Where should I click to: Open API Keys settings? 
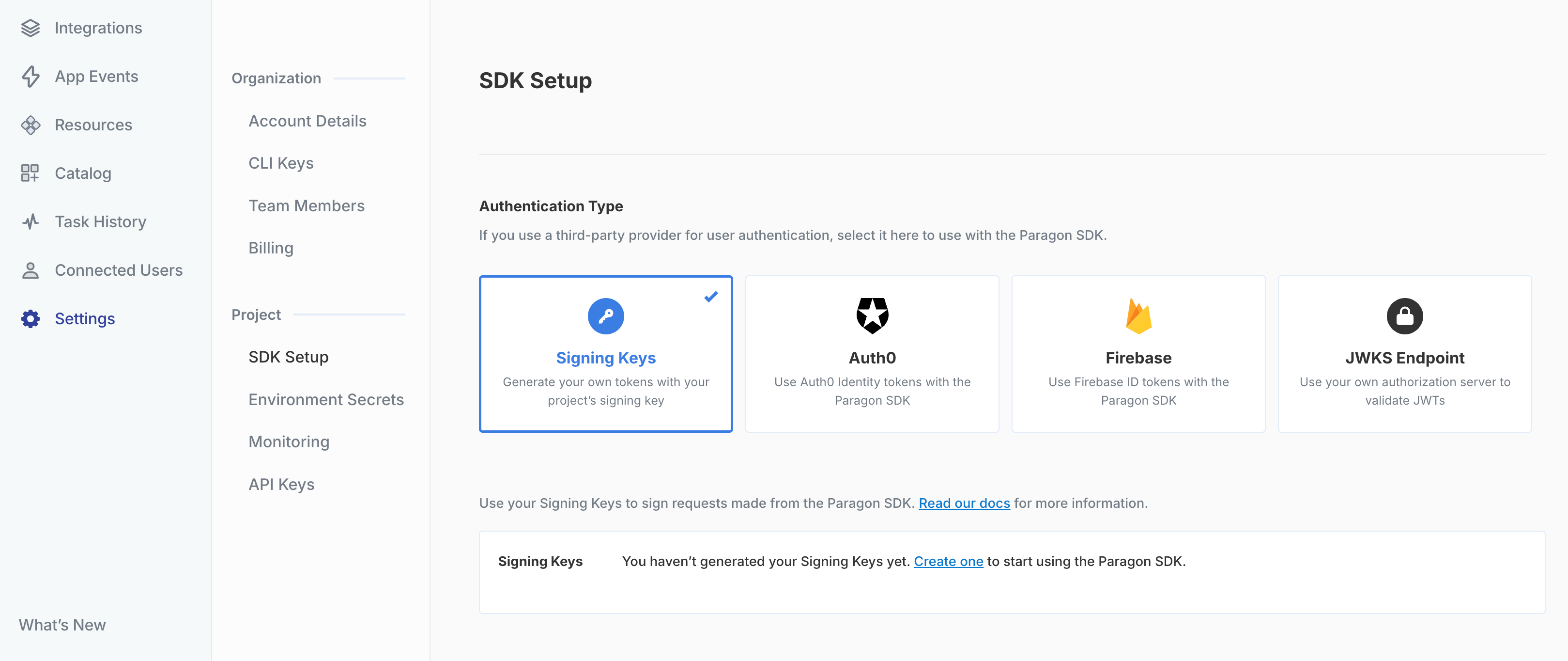coord(281,484)
